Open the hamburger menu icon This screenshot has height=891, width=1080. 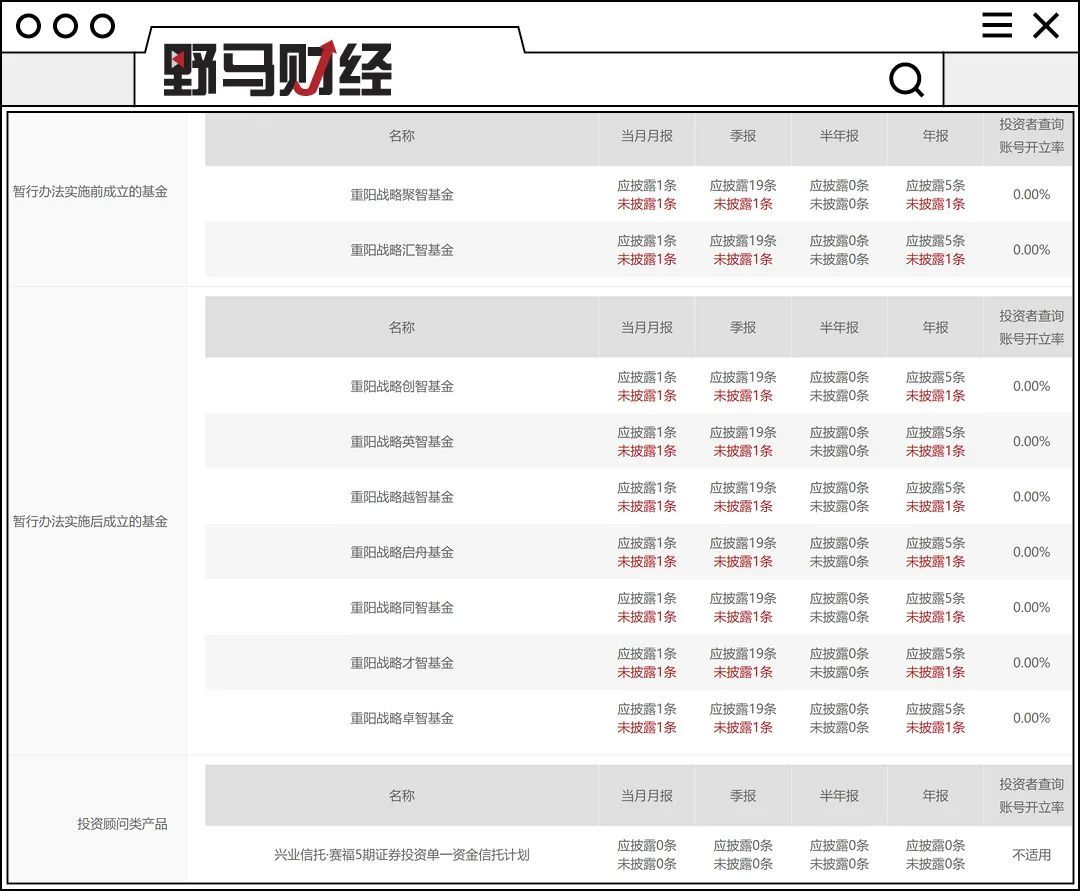[997, 25]
